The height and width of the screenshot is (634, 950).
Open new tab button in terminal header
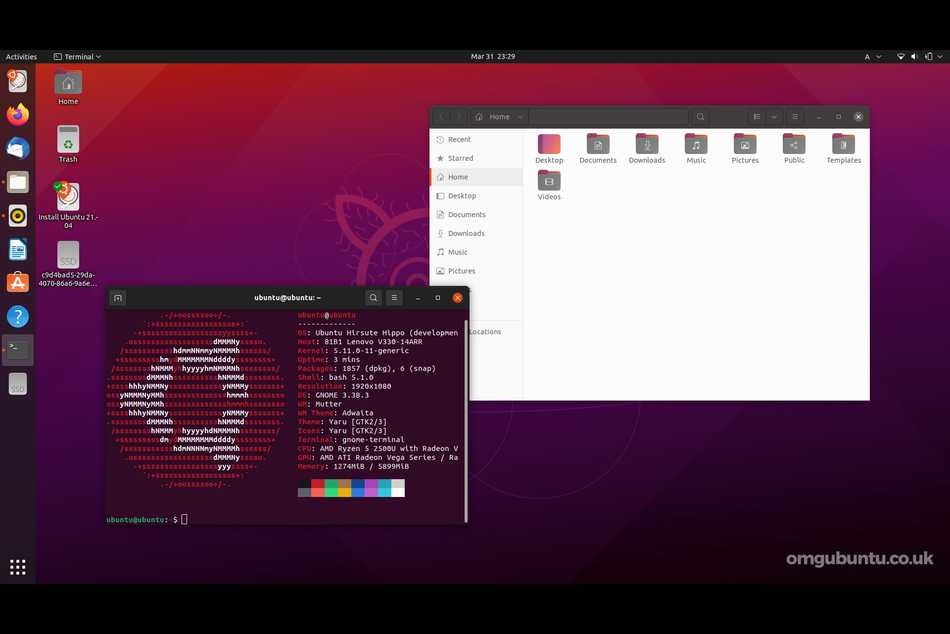point(118,298)
